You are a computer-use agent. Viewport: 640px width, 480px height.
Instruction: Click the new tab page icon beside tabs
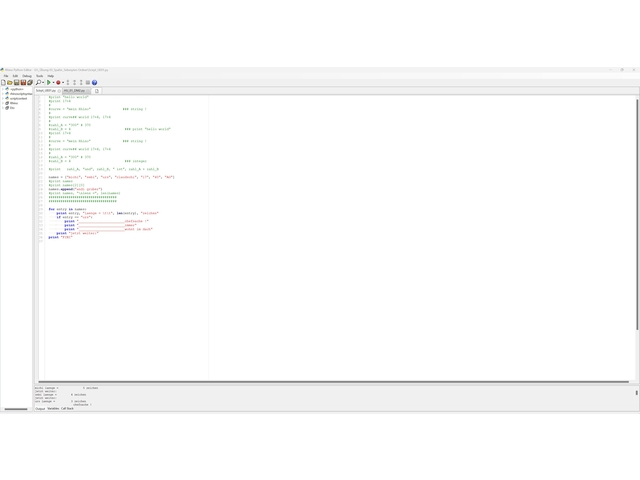tap(97, 91)
